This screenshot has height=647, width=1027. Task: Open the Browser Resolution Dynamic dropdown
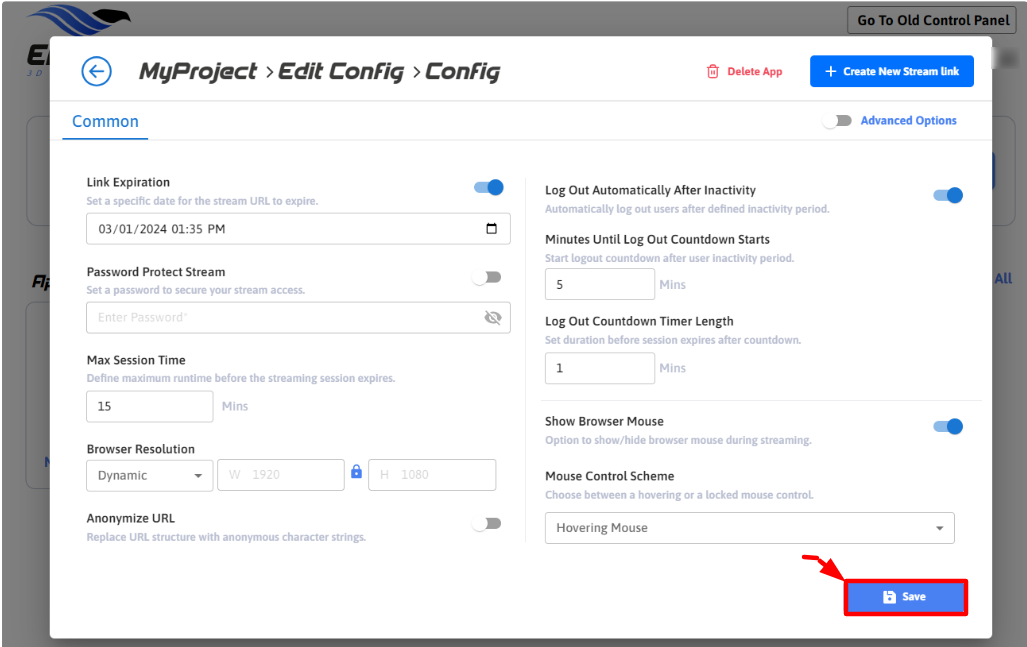(x=149, y=476)
